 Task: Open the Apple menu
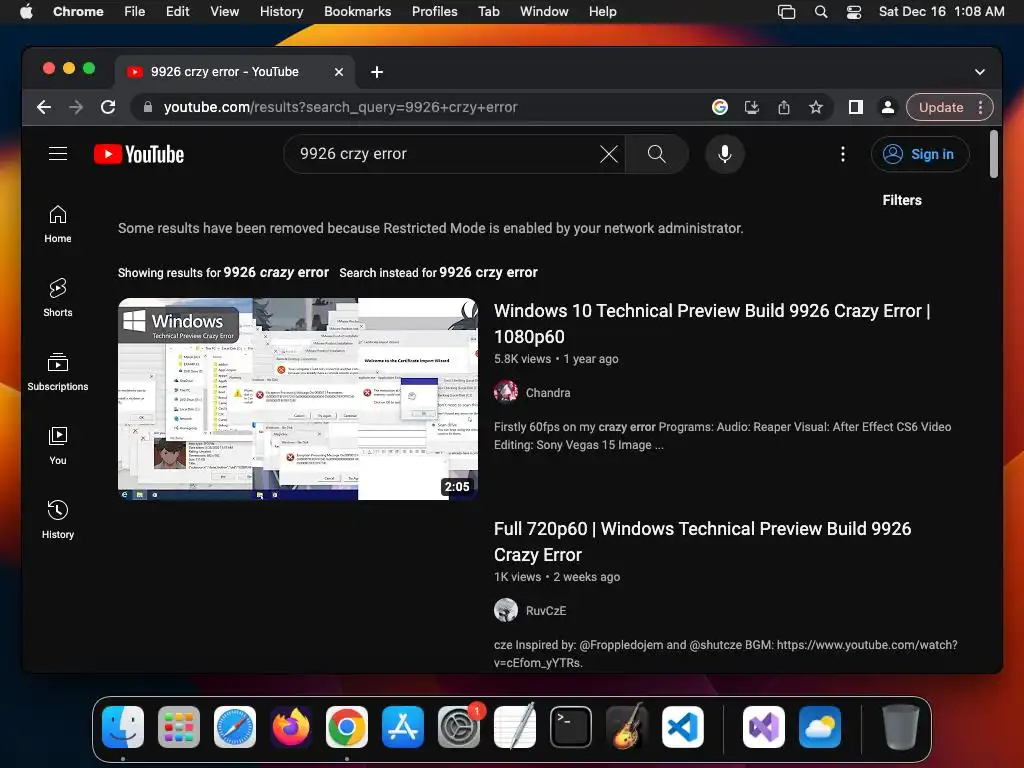click(26, 11)
